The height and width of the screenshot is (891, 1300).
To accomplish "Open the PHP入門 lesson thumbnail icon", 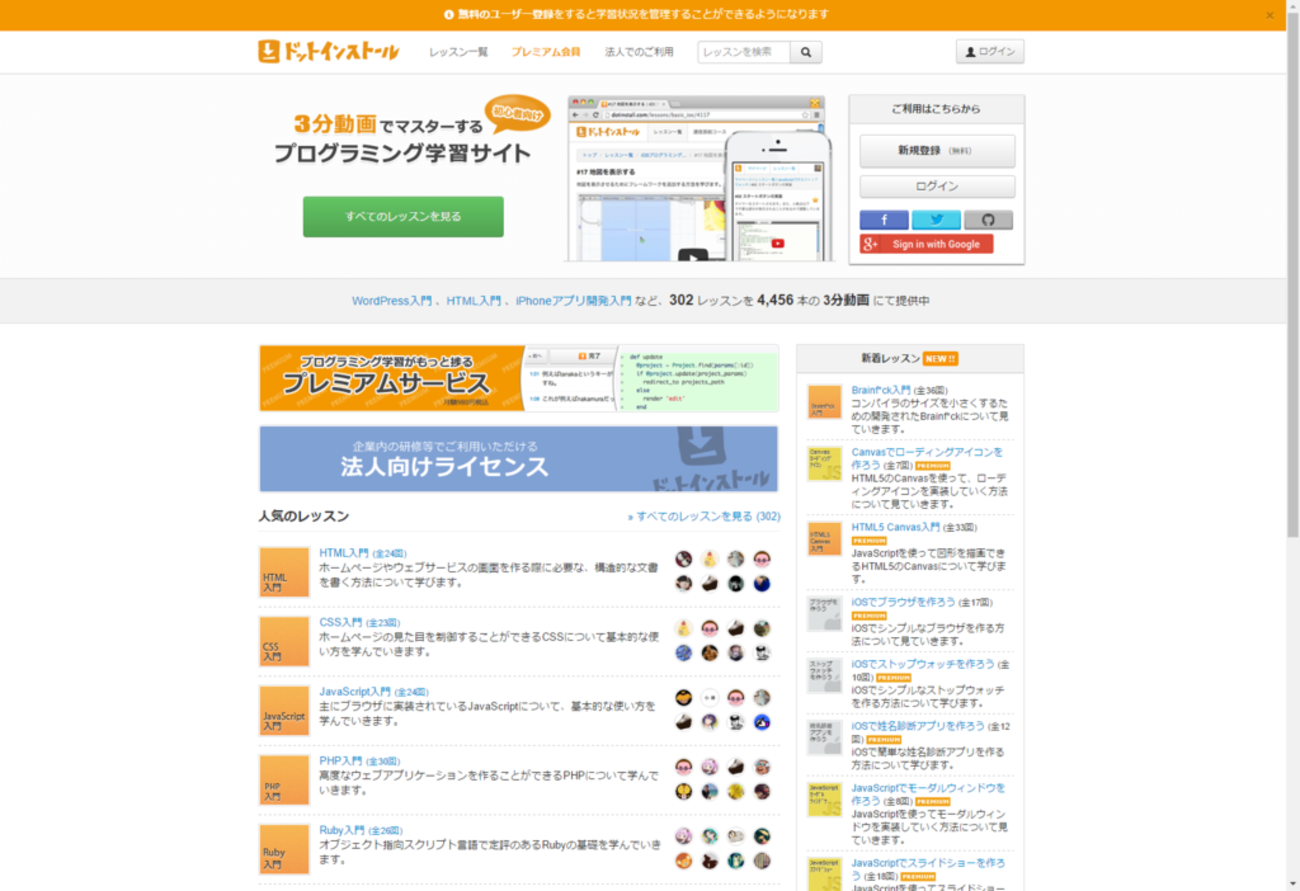I will point(284,780).
